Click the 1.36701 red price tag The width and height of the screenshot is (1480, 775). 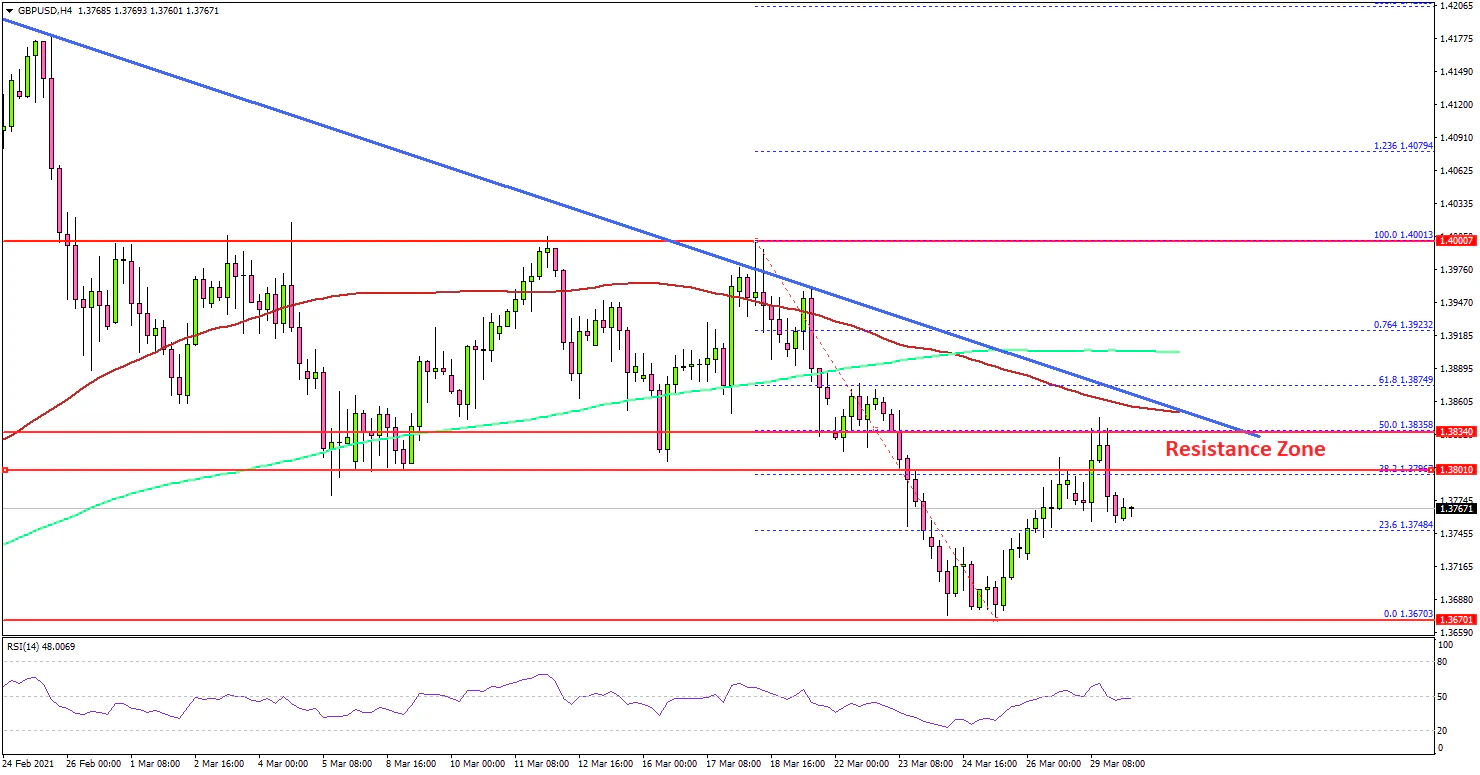(1456, 620)
